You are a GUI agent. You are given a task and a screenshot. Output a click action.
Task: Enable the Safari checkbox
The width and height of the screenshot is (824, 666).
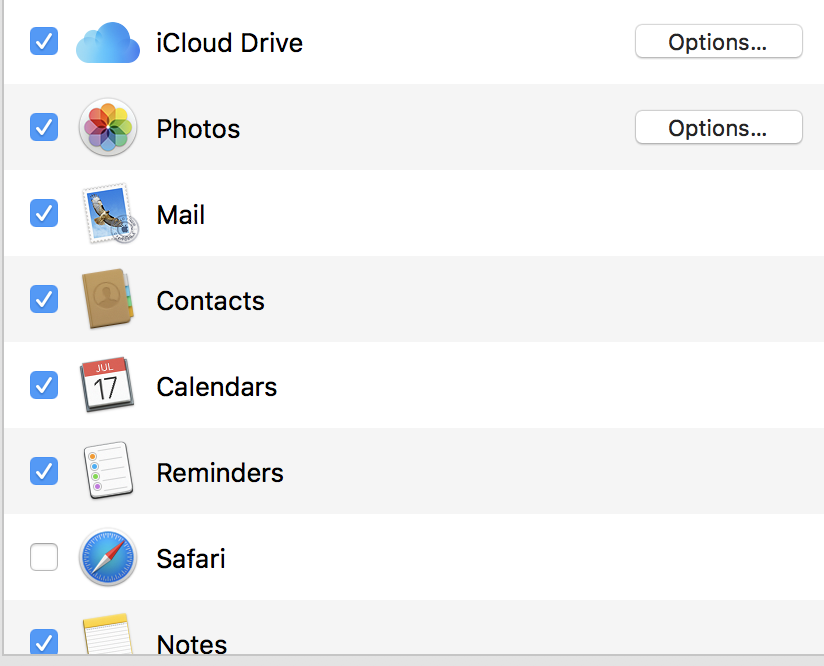click(x=44, y=557)
